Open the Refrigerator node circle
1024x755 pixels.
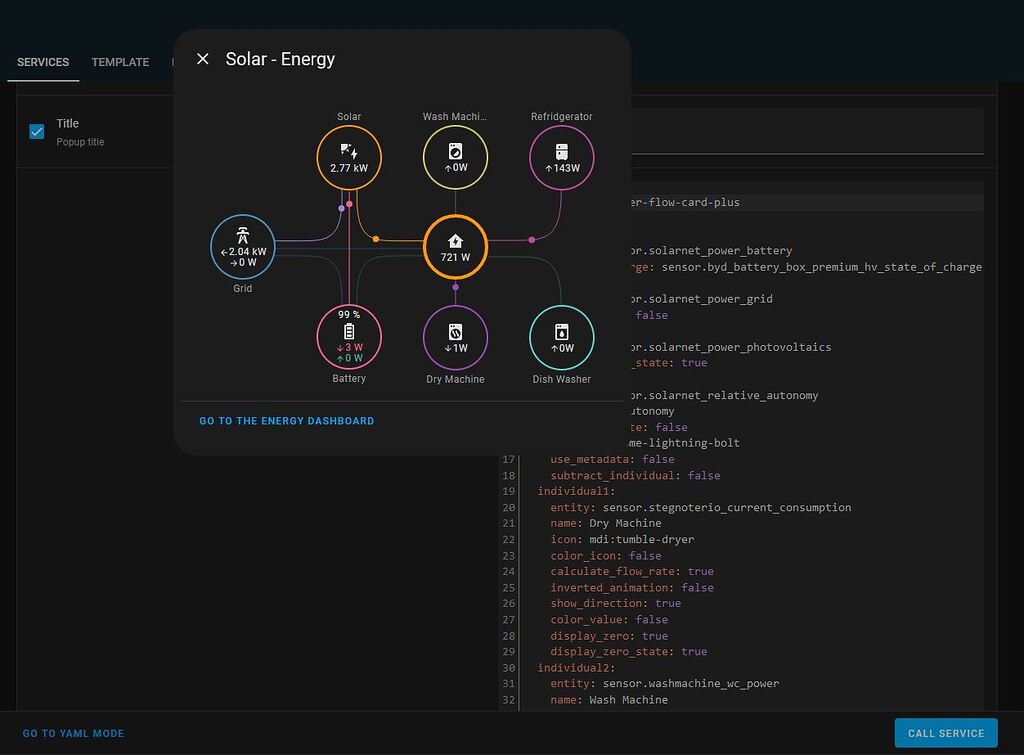(x=562, y=158)
